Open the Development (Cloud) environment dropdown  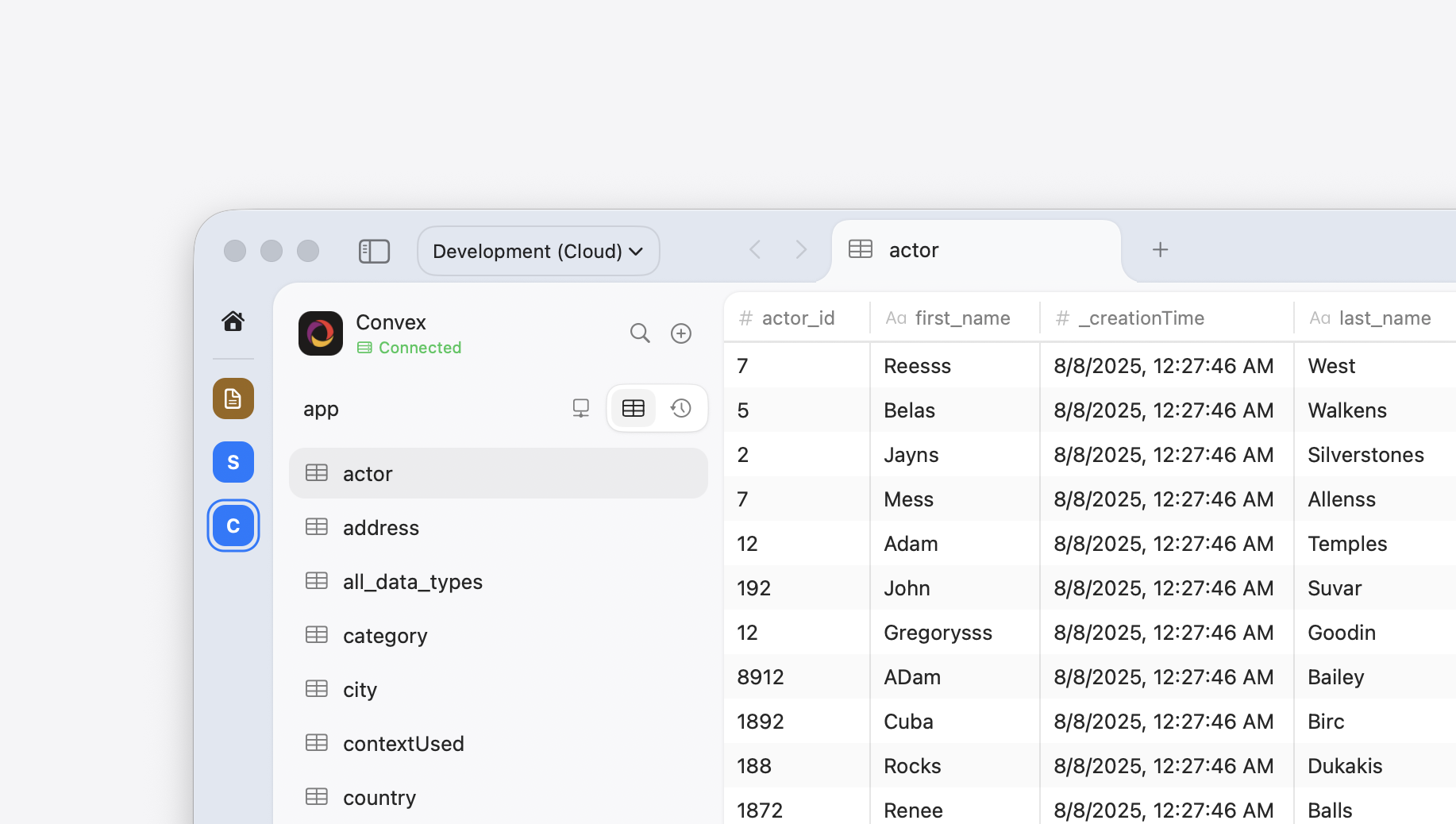(x=538, y=252)
